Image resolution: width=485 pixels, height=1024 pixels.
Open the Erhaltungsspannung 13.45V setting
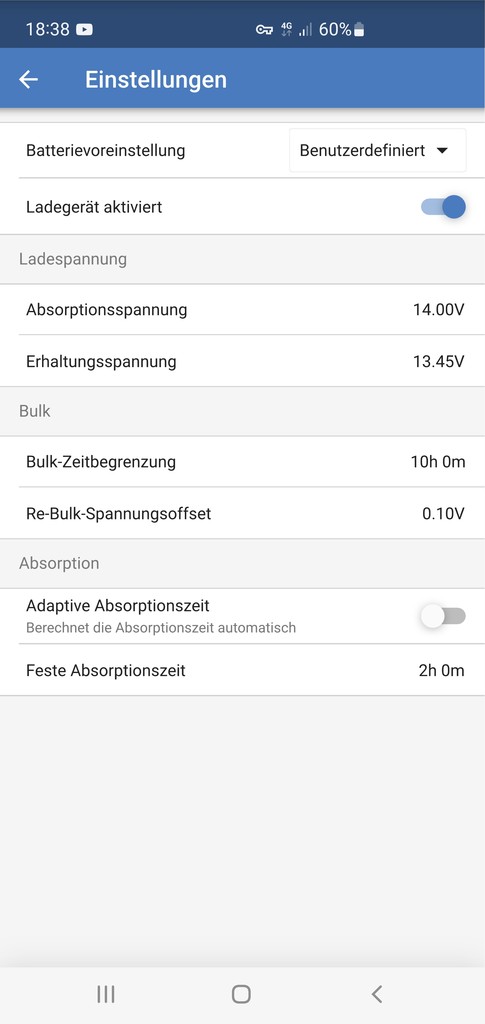[x=242, y=361]
